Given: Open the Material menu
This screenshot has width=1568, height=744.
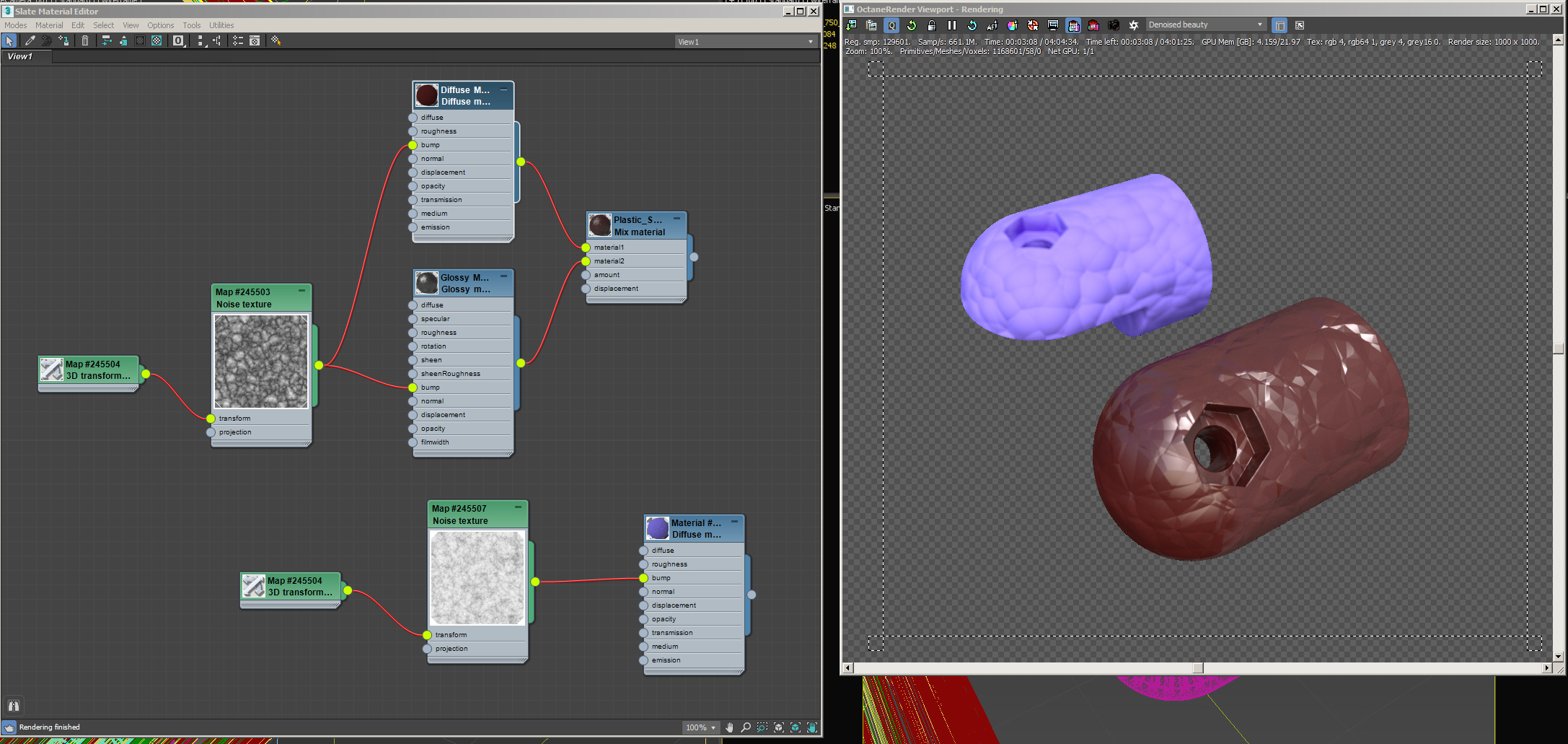Looking at the screenshot, I should (x=49, y=25).
